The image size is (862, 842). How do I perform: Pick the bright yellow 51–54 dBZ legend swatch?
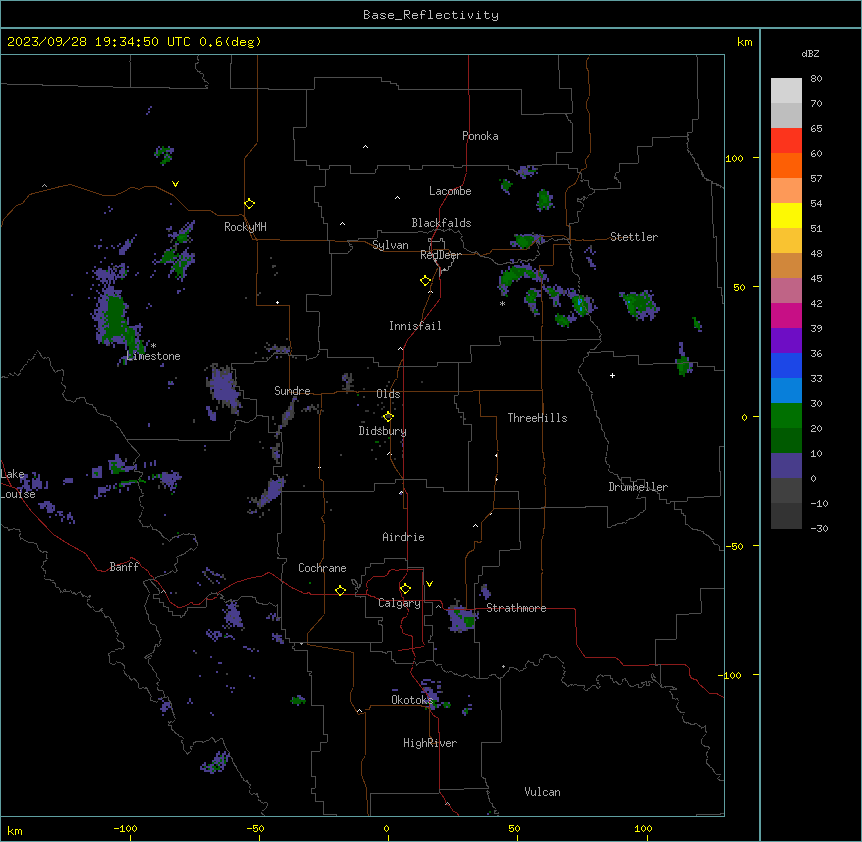[786, 215]
